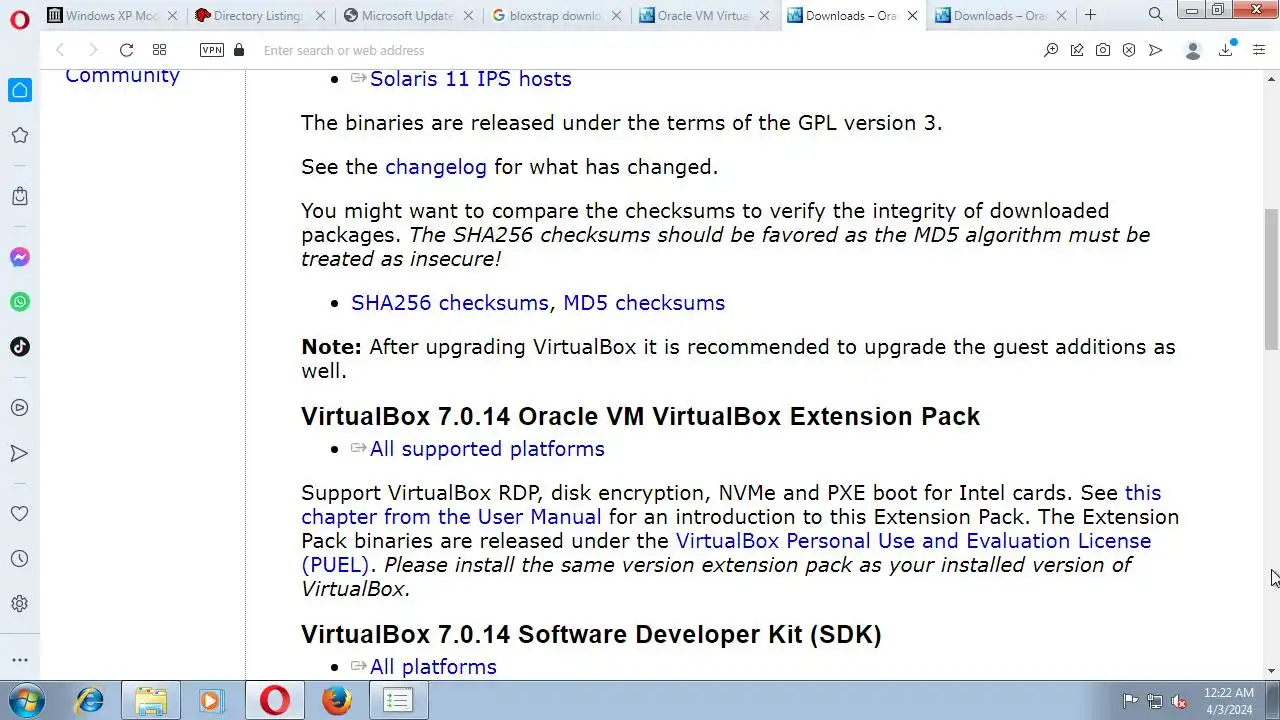This screenshot has height=720, width=1280.
Task: Open the Windows Start menu
Action: click(26, 700)
